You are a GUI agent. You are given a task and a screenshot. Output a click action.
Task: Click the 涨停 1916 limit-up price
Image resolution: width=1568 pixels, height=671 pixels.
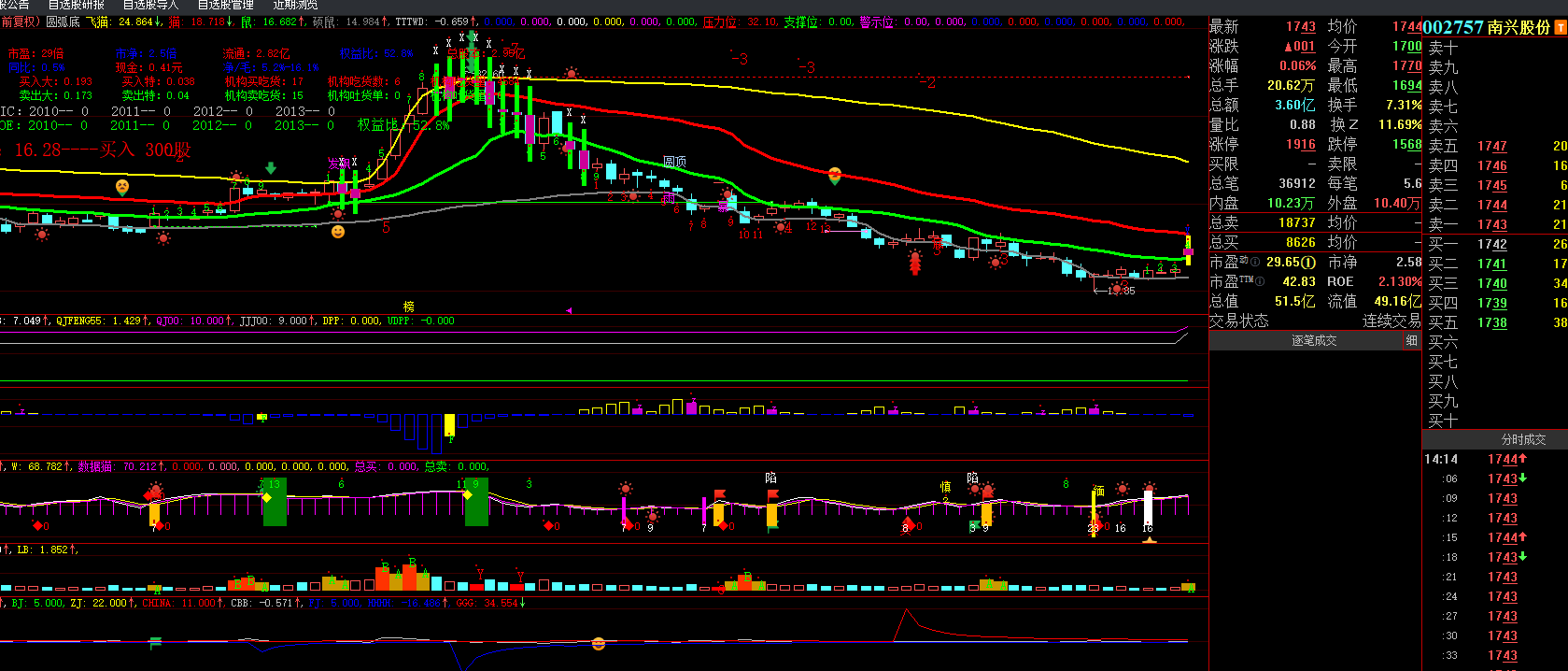[x=1300, y=145]
